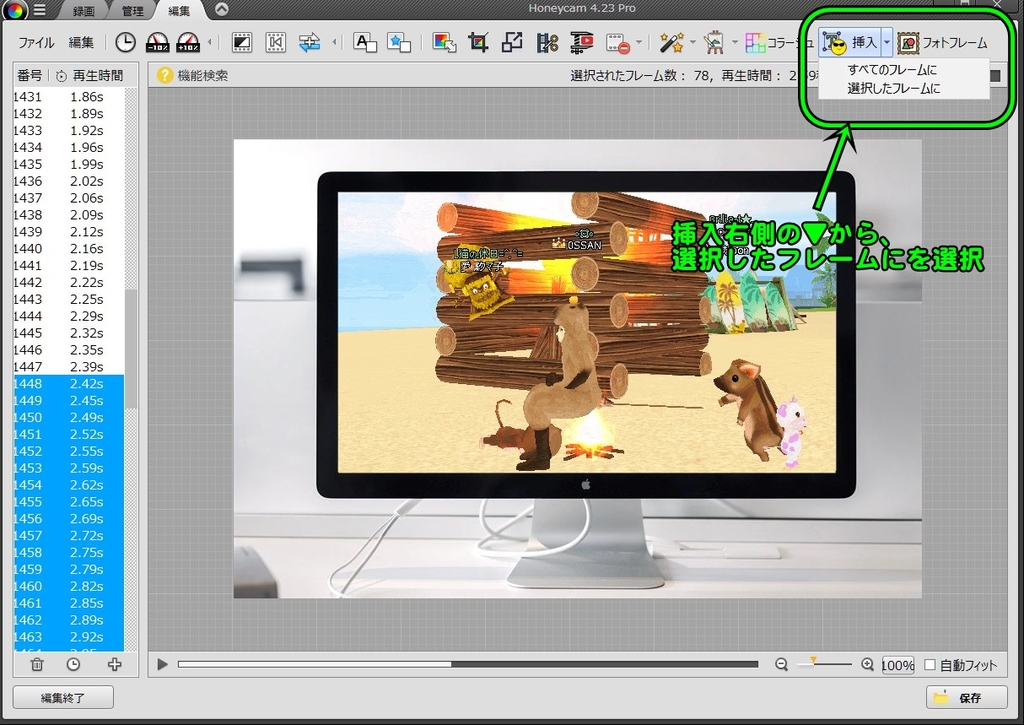The image size is (1024, 725).
Task: Zoom in with the plus magnifier
Action: tap(867, 665)
